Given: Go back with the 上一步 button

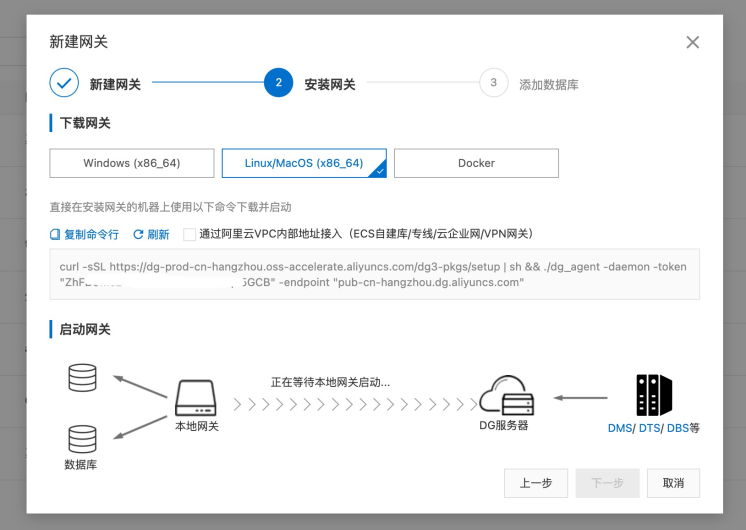Looking at the screenshot, I should tap(536, 483).
